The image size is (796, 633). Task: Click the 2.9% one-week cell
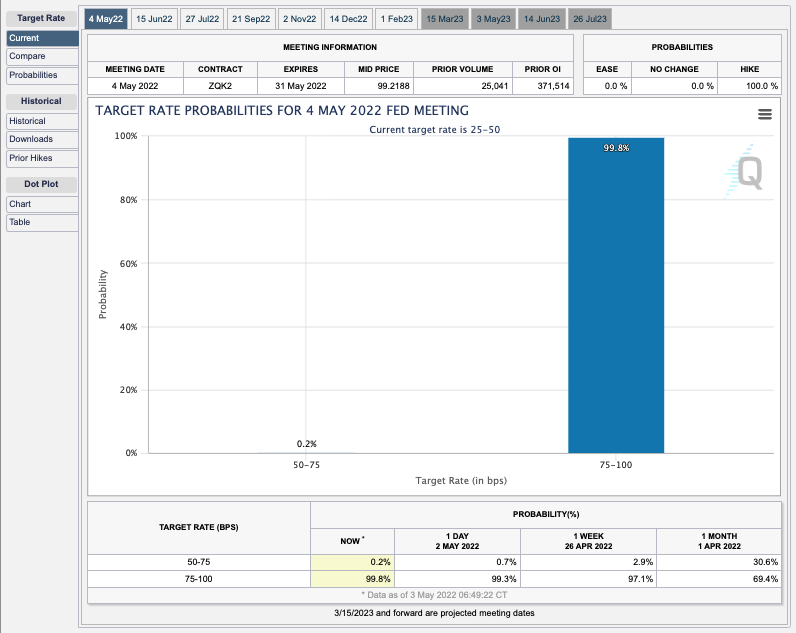point(588,562)
